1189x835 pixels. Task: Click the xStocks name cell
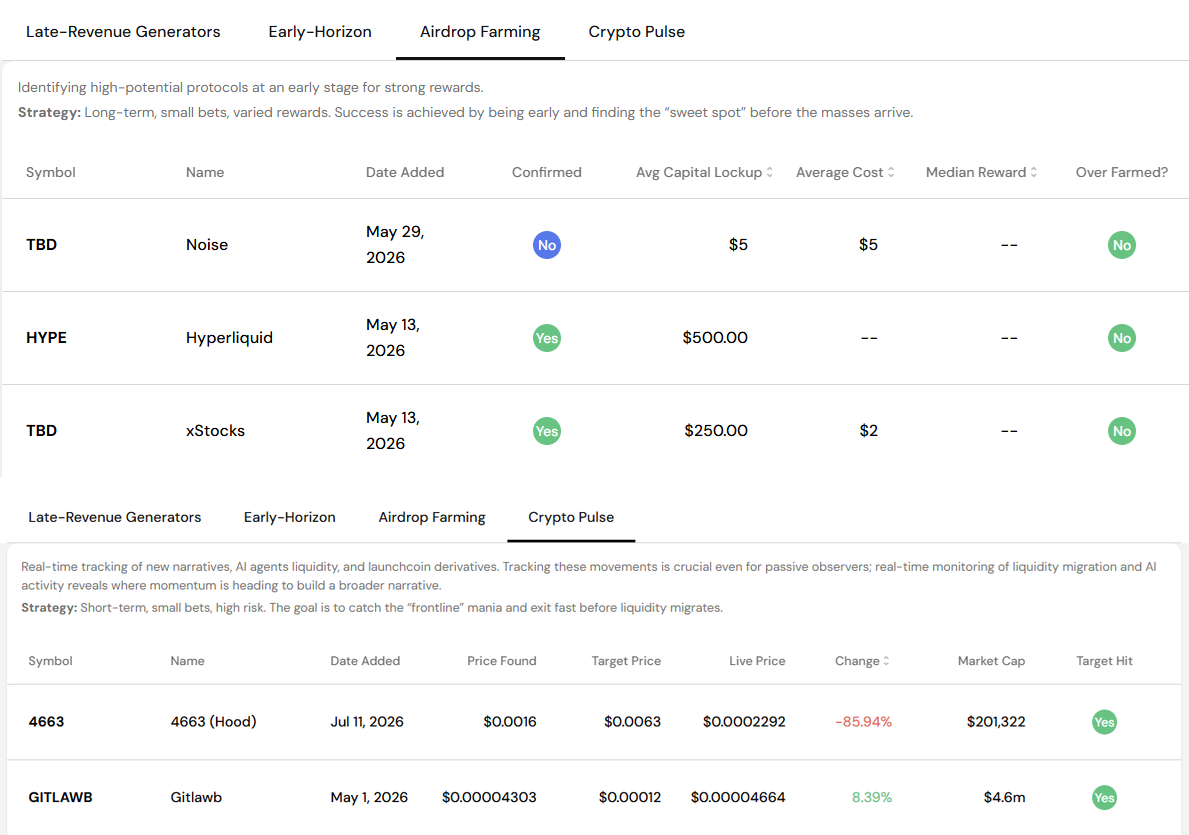[x=215, y=430]
